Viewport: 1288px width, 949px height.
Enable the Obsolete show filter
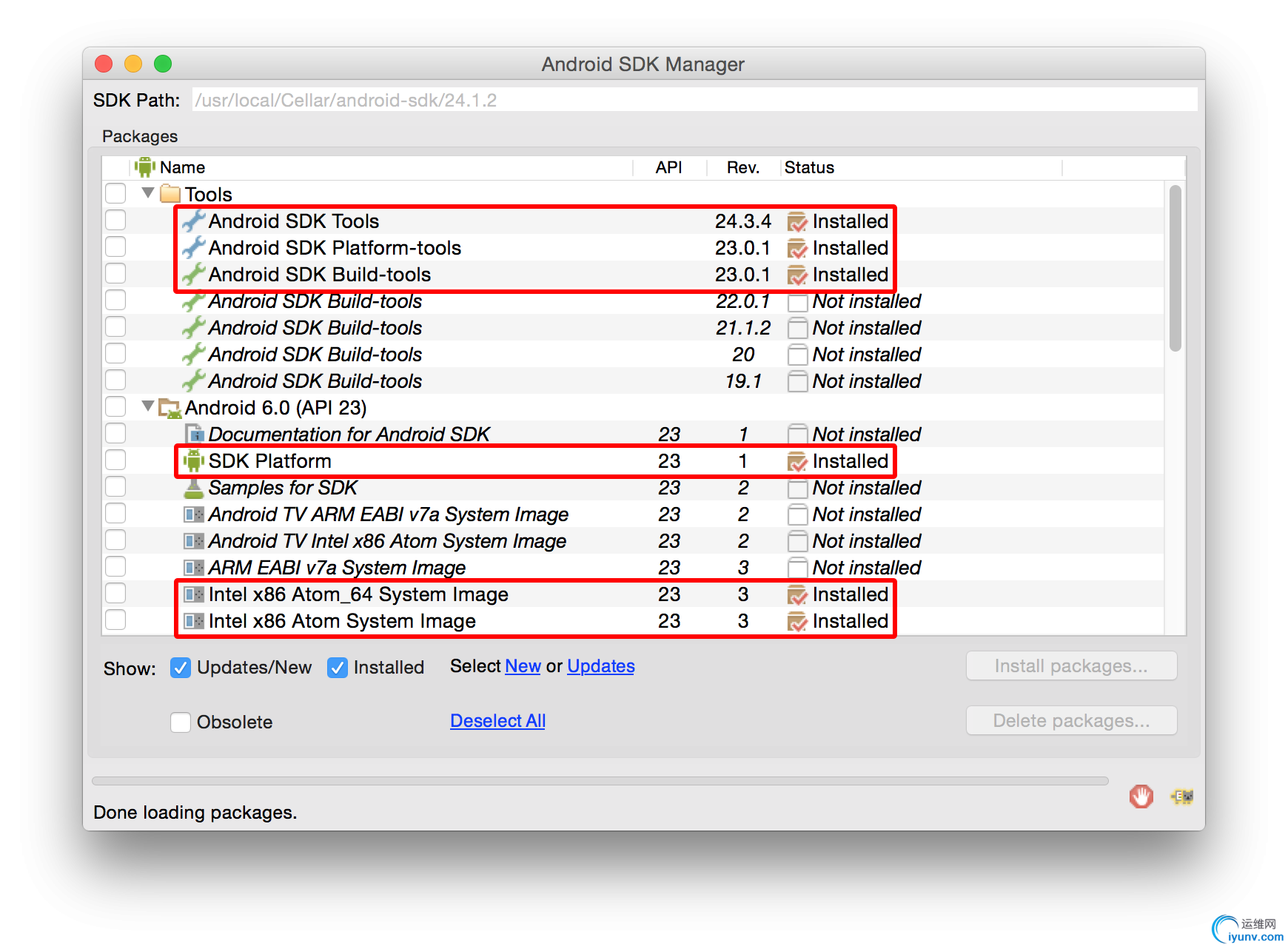[181, 722]
